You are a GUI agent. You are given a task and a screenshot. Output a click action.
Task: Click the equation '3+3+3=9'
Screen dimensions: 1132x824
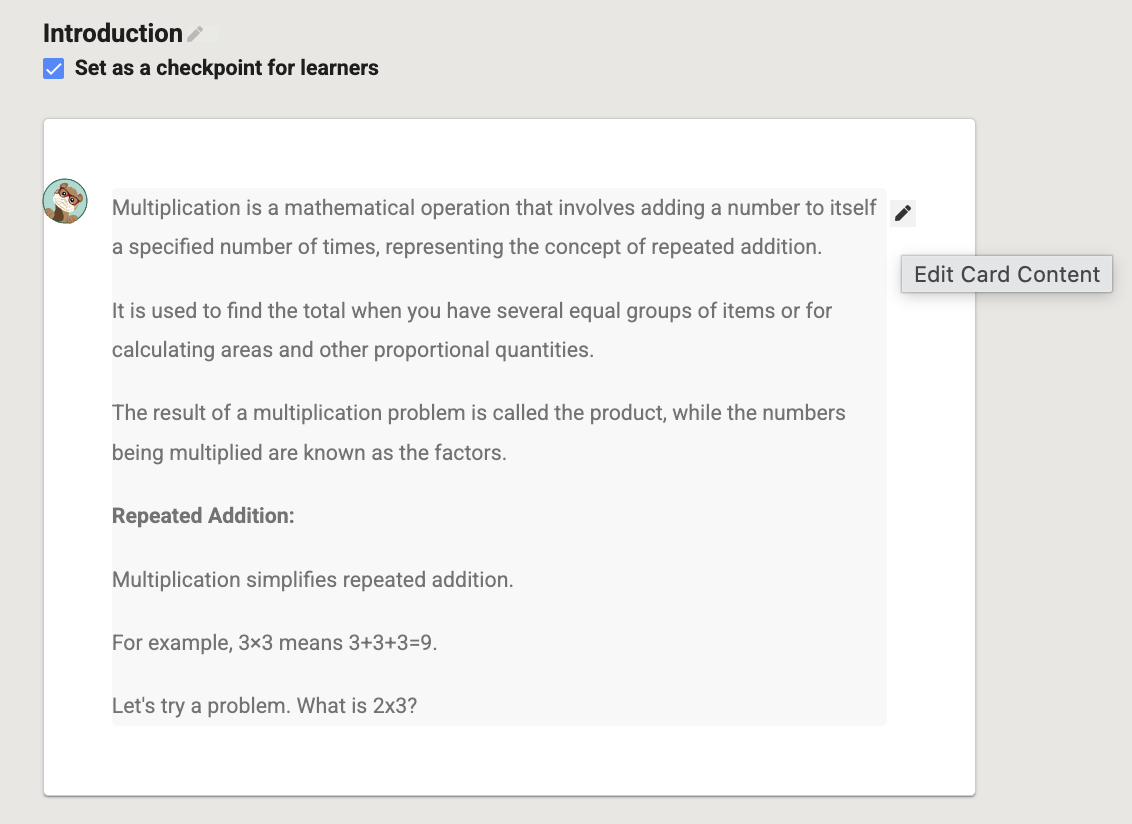pos(391,643)
